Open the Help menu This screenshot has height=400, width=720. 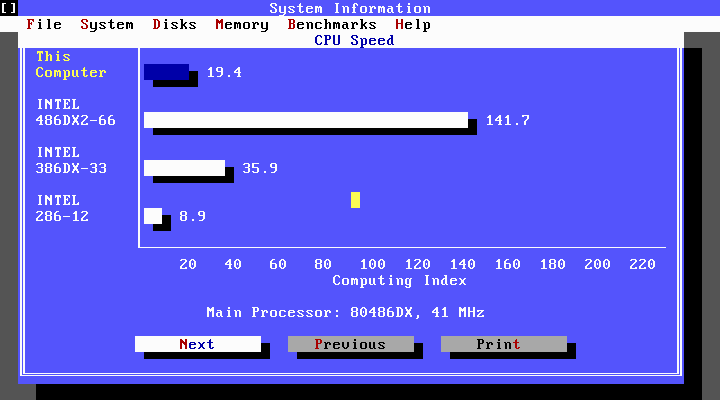point(413,24)
